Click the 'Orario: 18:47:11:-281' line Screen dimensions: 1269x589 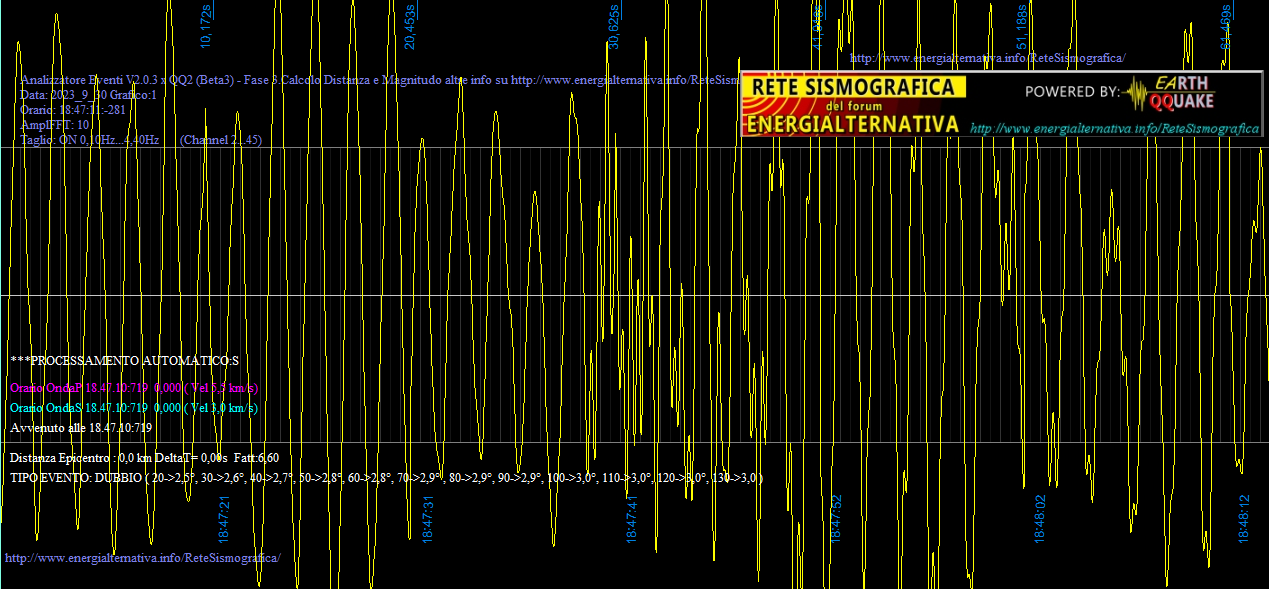[x=73, y=110]
